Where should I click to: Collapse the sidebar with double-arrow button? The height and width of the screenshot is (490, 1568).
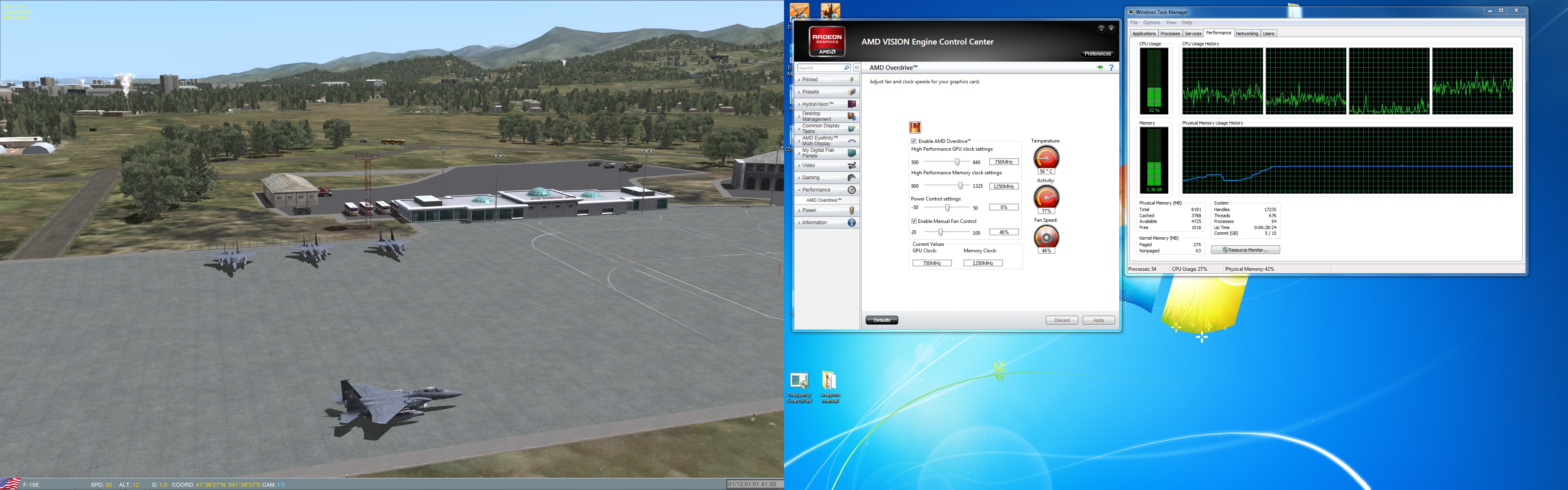click(856, 67)
